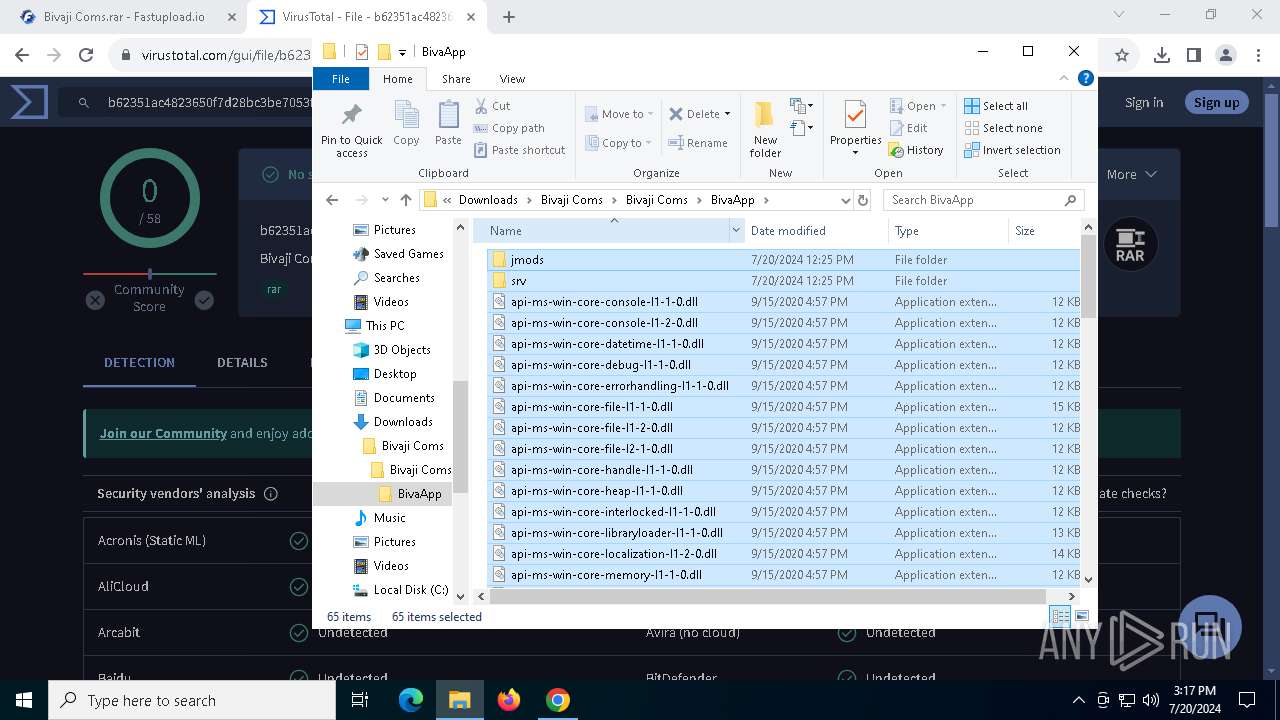The height and width of the screenshot is (720, 1280).
Task: Open Music in navigation pane
Action: (379, 518)
